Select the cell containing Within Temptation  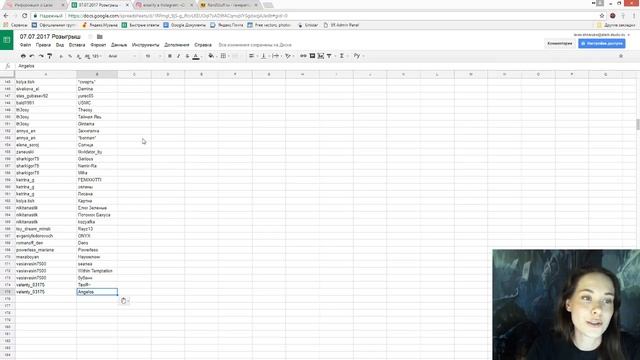click(x=97, y=271)
